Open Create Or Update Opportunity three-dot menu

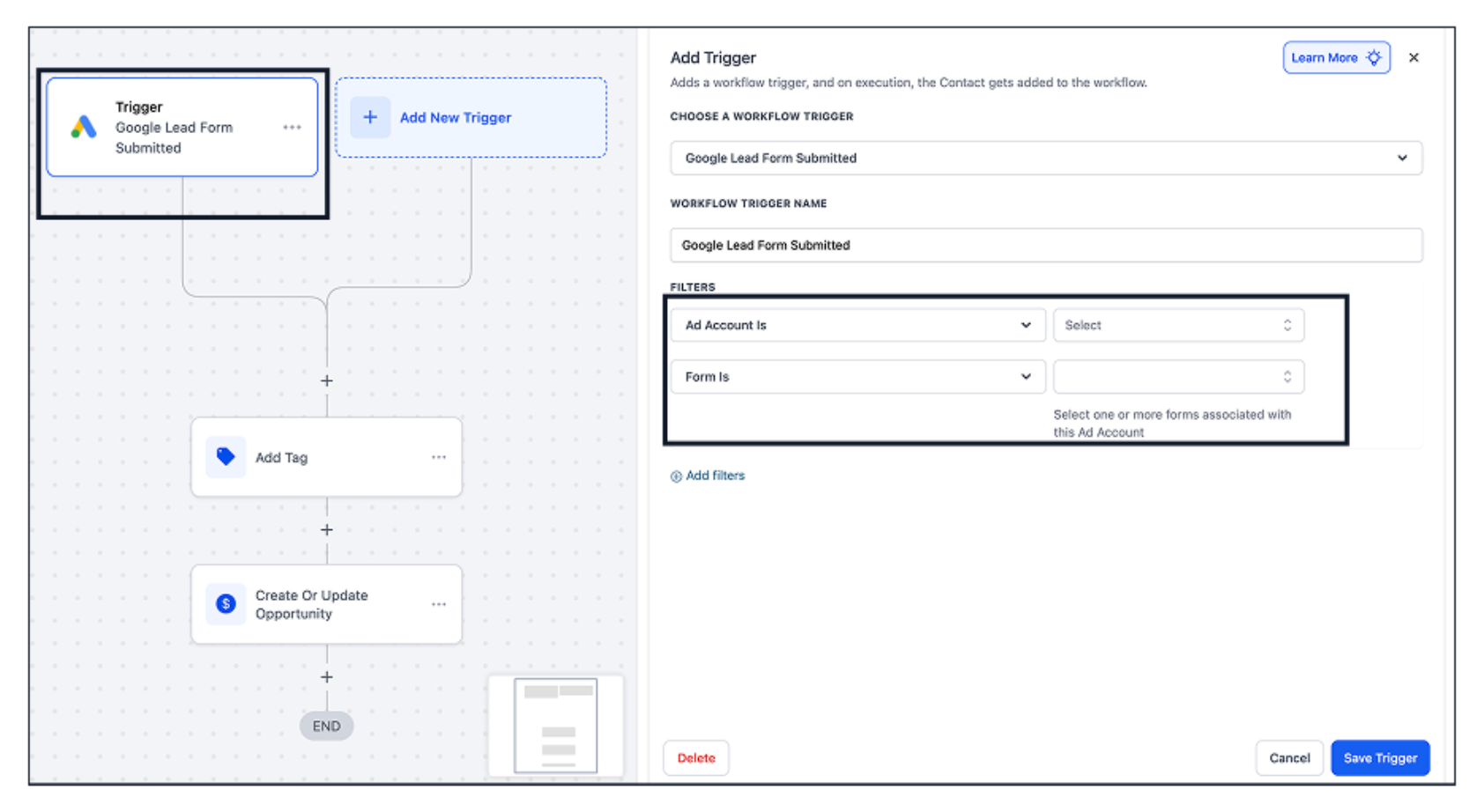point(439,604)
